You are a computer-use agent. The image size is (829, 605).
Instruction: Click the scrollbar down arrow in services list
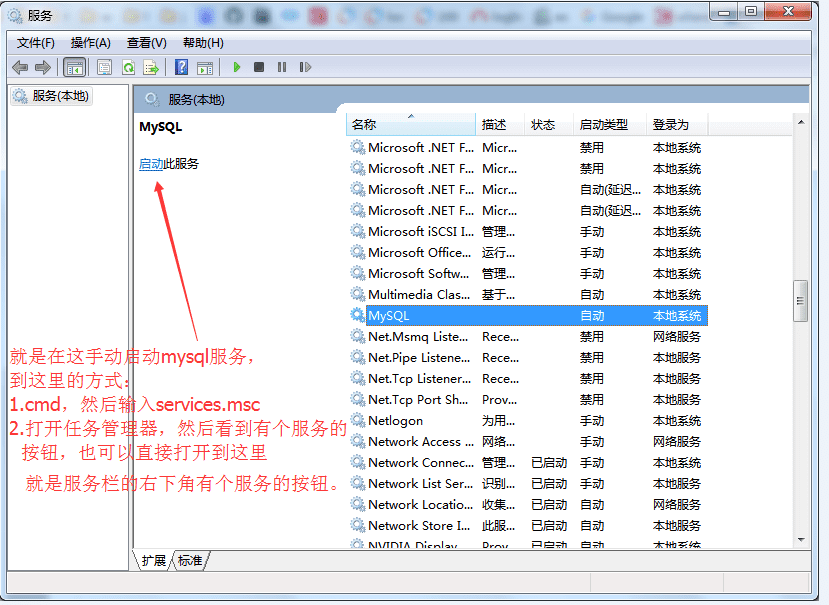(801, 539)
